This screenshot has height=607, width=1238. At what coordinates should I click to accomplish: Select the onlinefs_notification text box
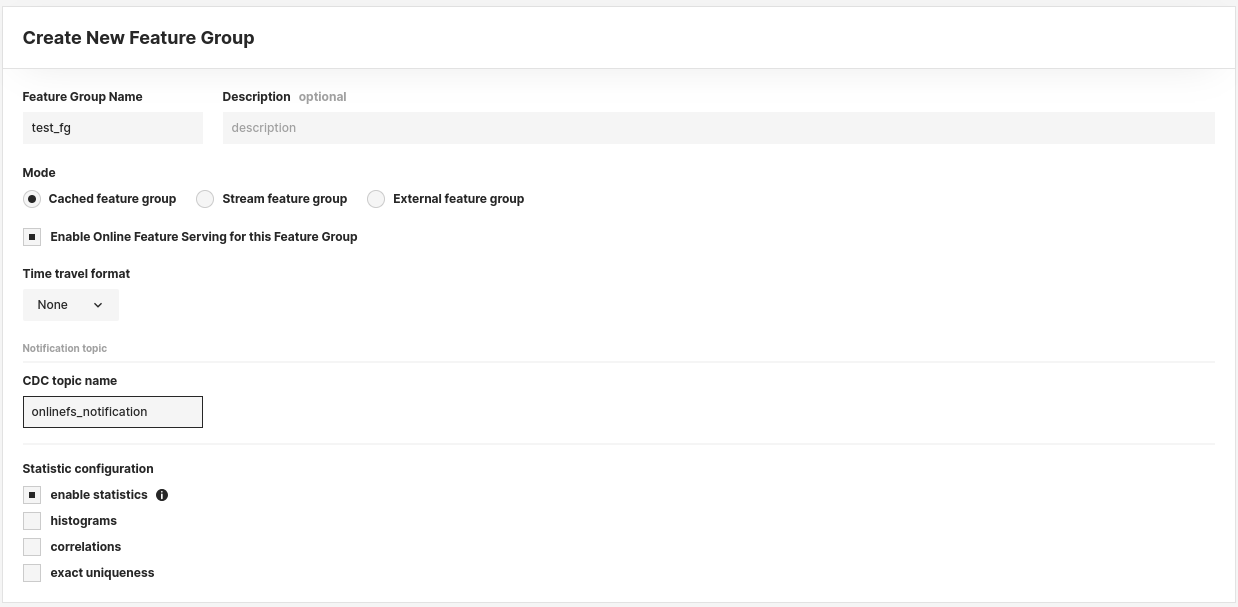click(112, 411)
